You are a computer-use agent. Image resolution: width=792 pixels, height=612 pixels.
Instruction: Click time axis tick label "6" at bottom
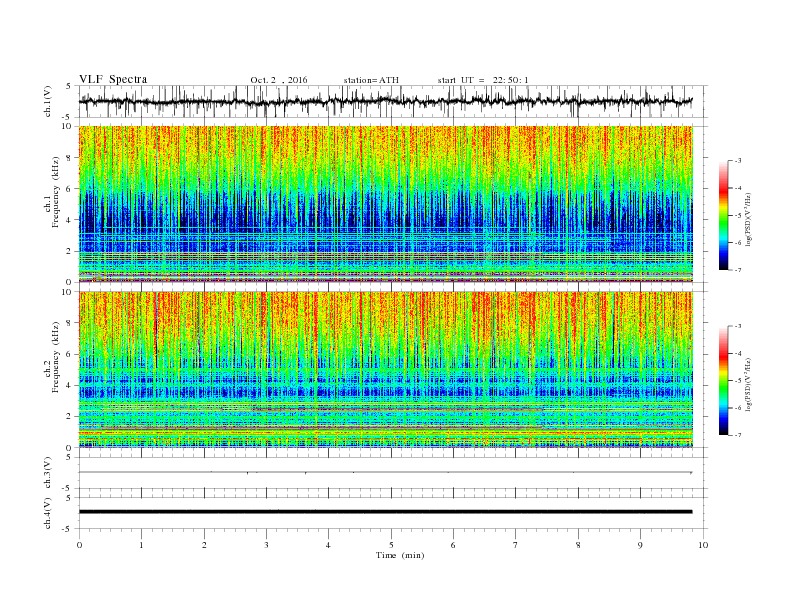453,545
